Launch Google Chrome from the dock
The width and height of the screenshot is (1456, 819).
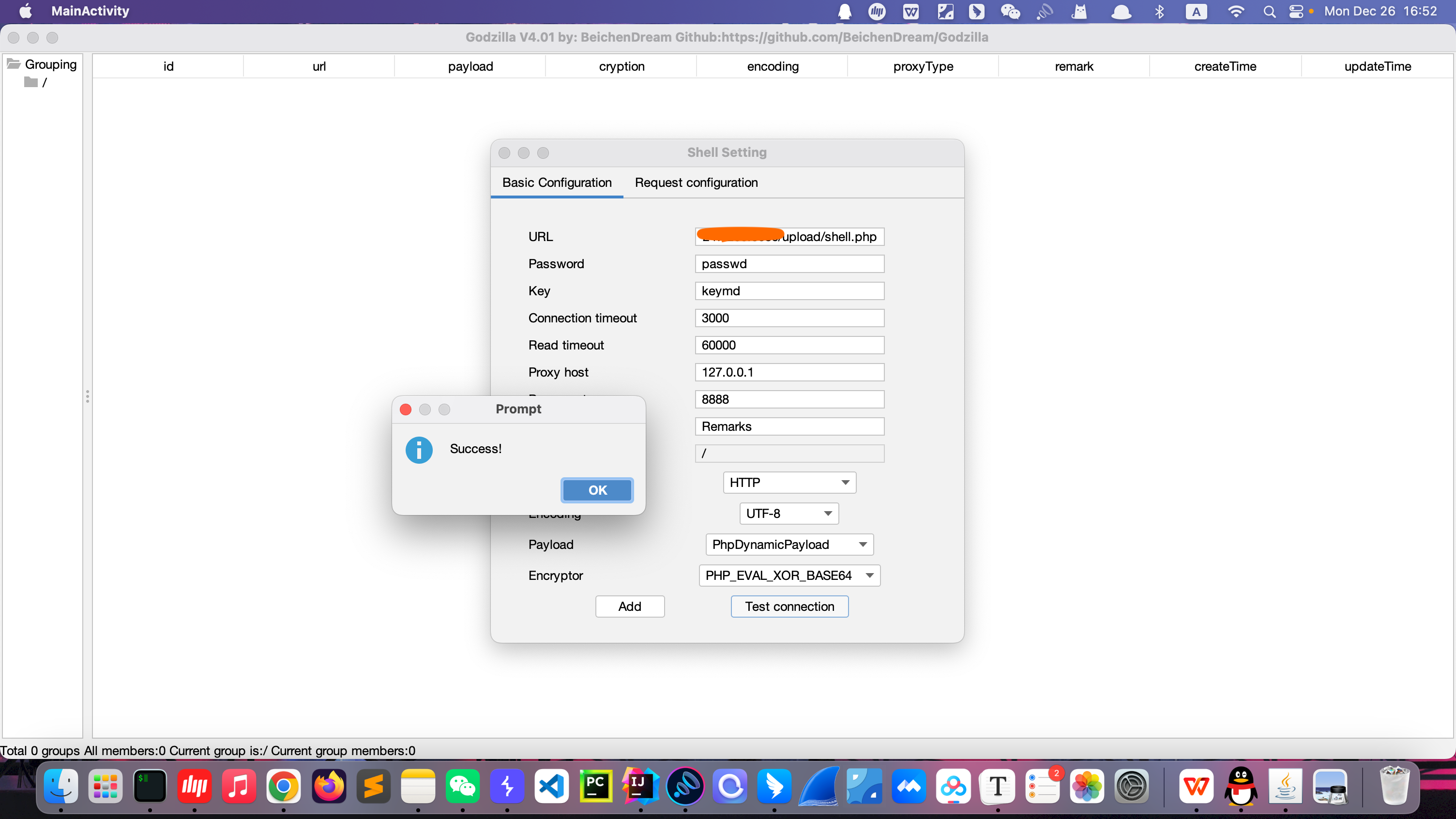coord(283,786)
